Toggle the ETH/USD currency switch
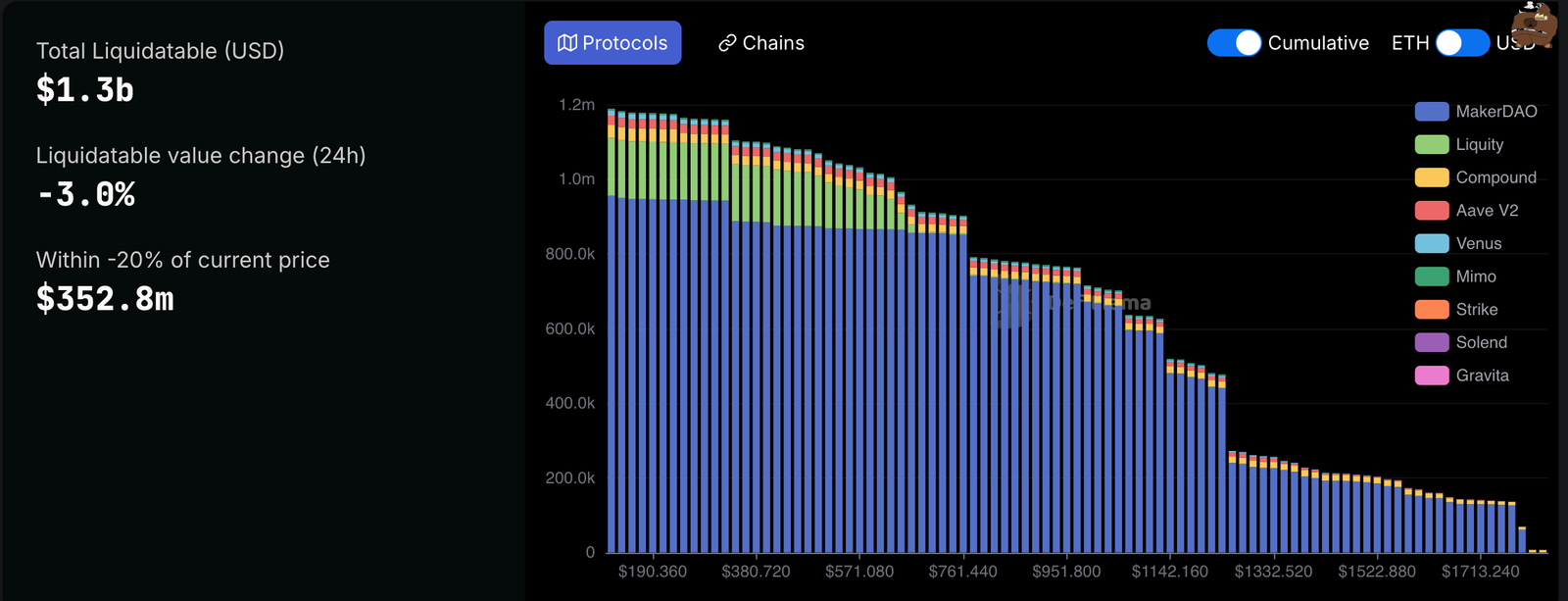 pyautogui.click(x=1462, y=43)
